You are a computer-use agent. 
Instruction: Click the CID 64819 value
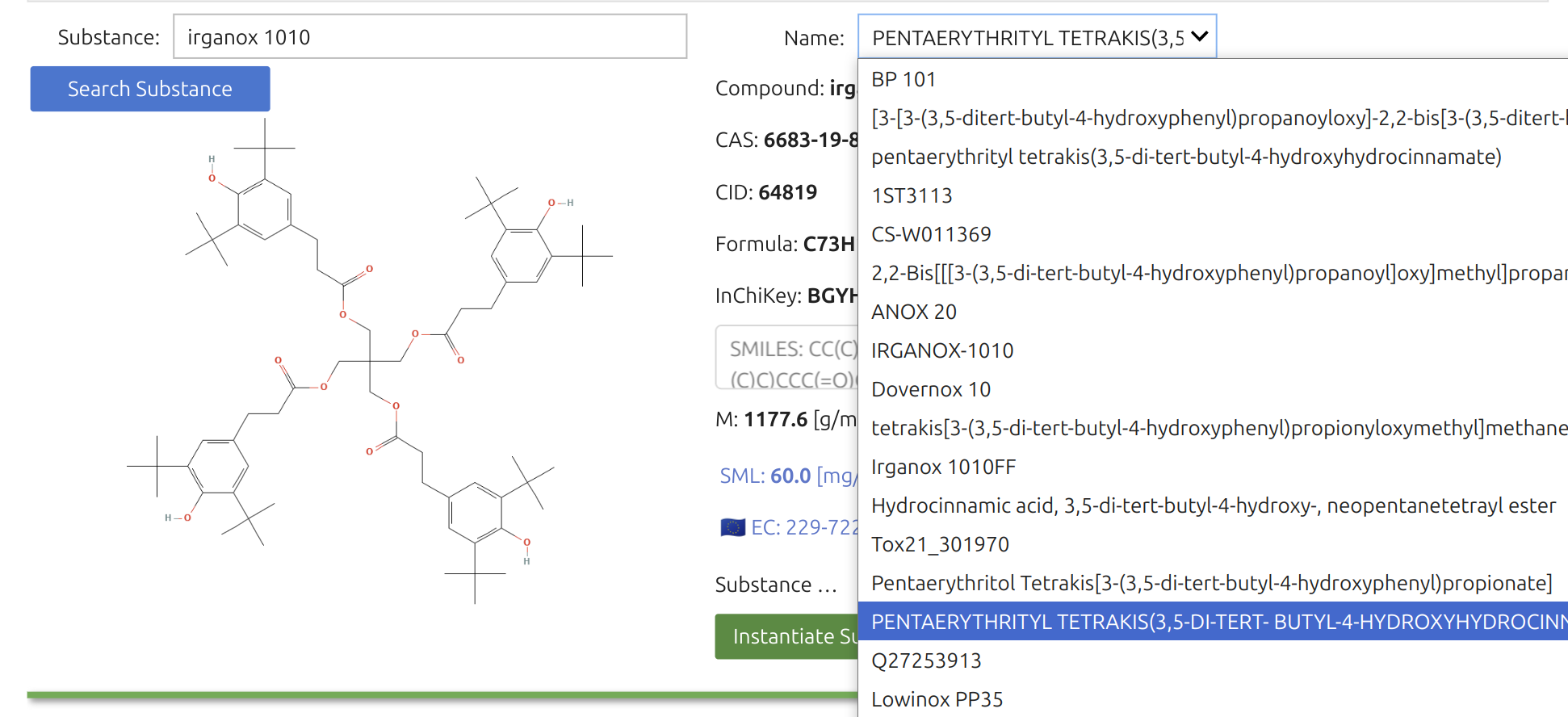788,192
